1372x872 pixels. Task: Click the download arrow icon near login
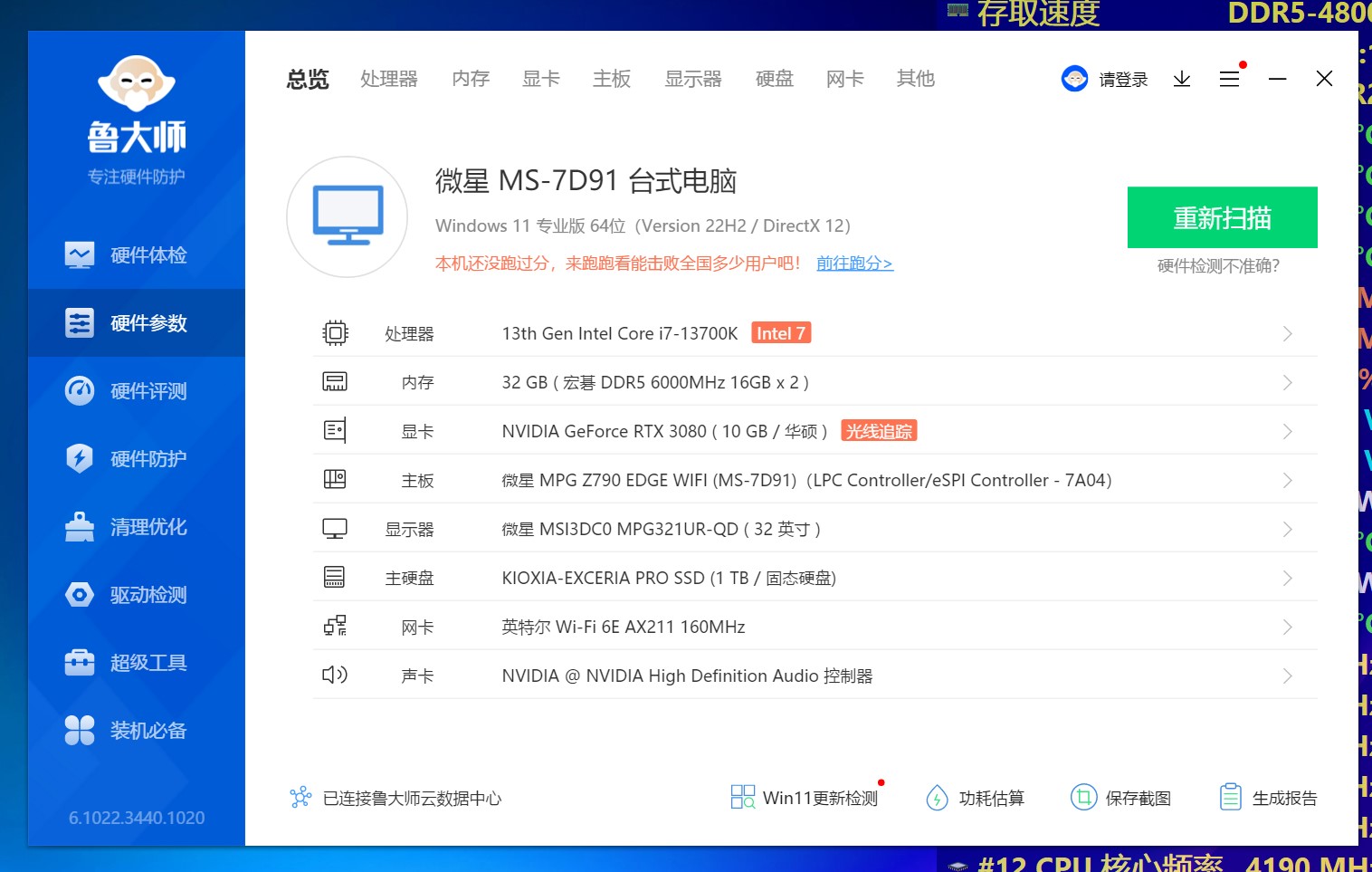tap(1181, 79)
